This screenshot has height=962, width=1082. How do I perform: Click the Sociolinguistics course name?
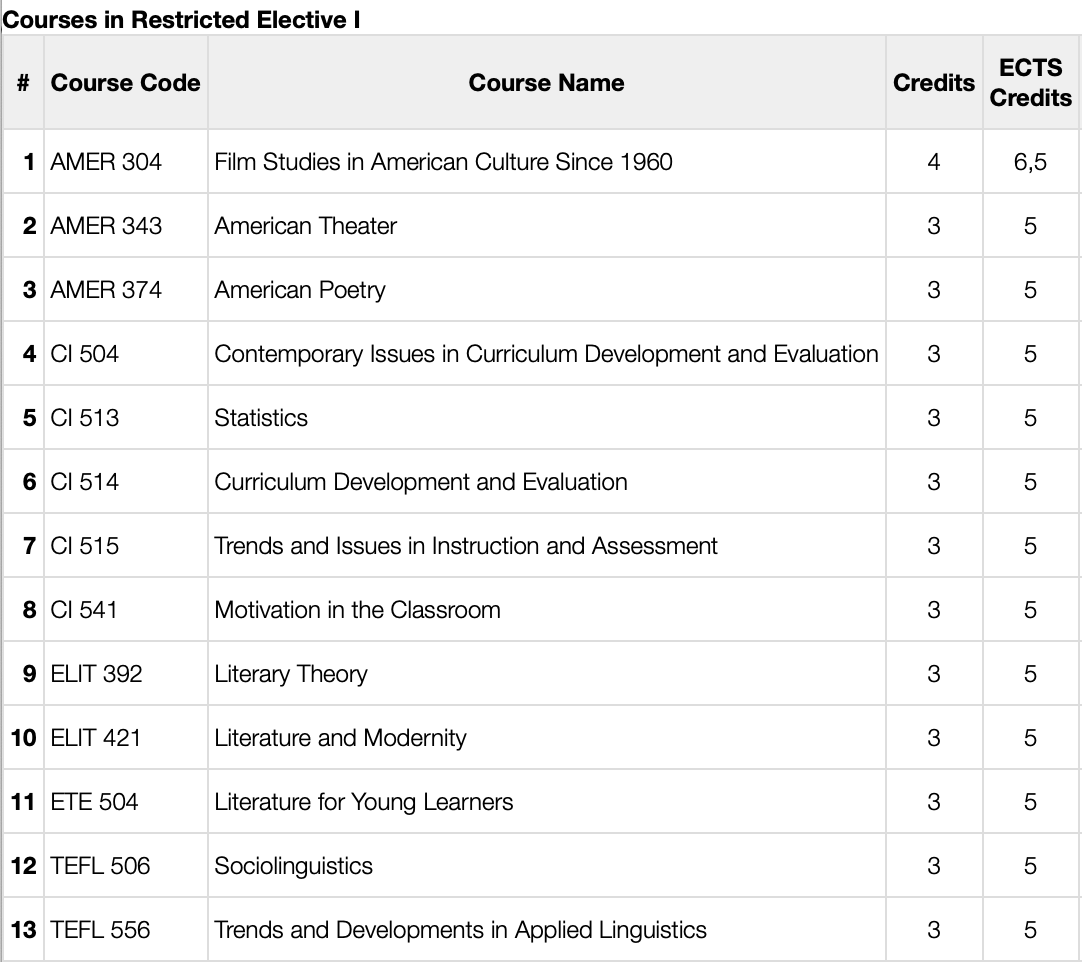click(x=293, y=866)
